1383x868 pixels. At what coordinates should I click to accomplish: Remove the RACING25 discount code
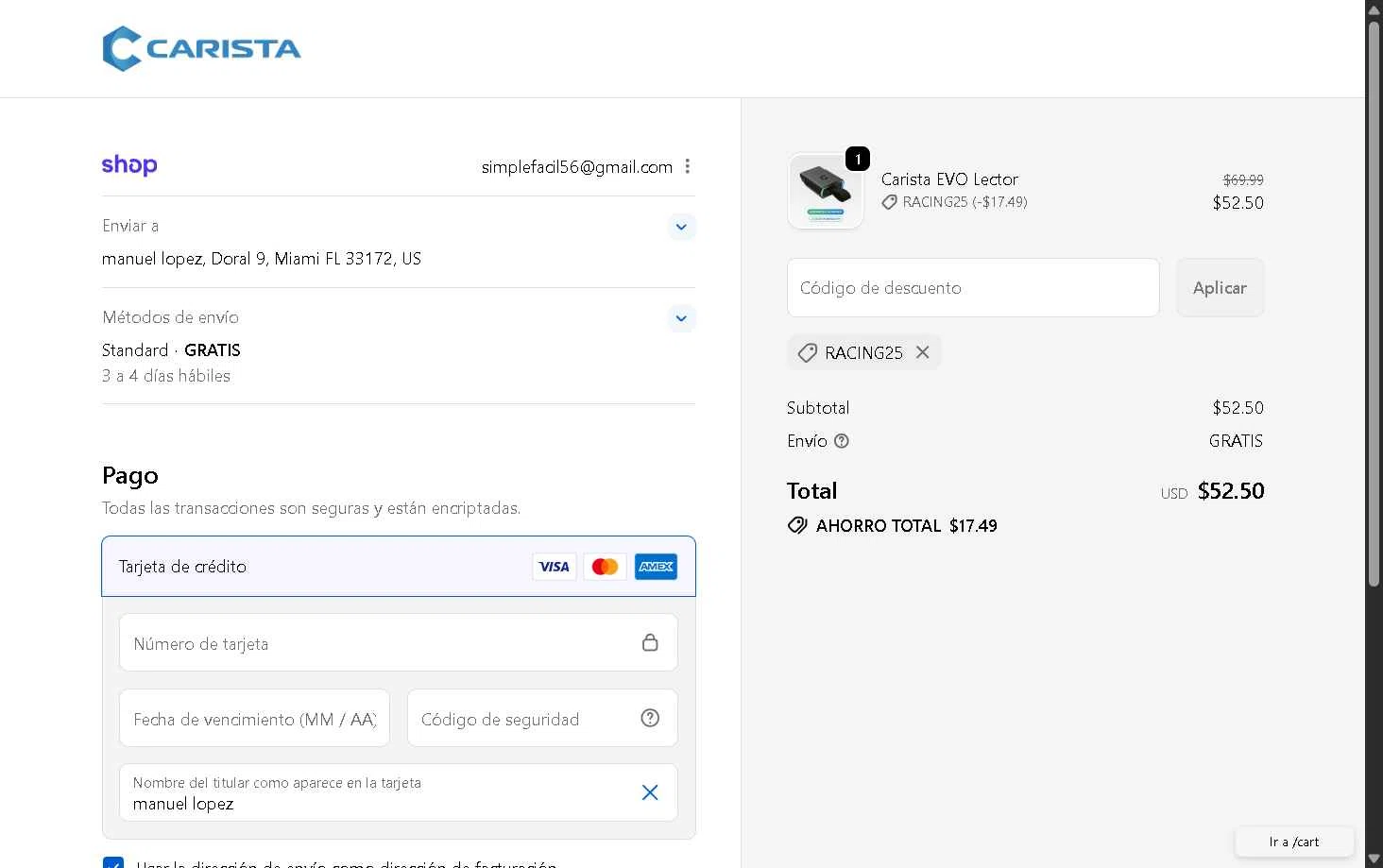point(923,352)
